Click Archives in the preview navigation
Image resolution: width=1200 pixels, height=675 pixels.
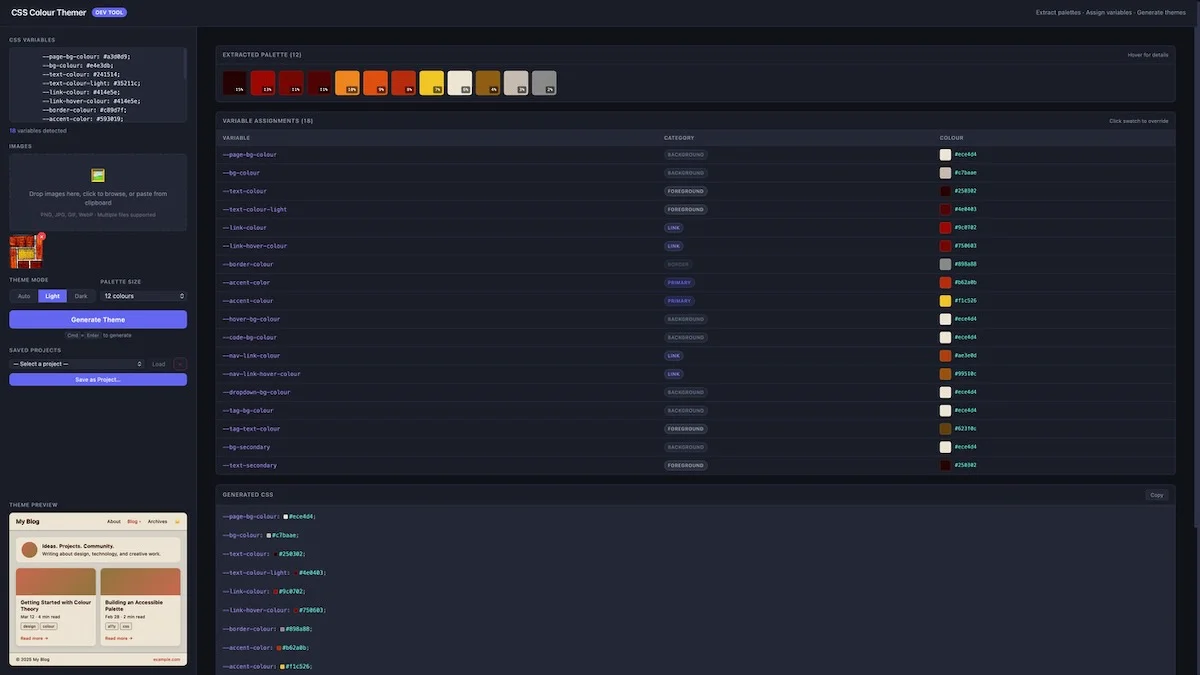(x=158, y=521)
